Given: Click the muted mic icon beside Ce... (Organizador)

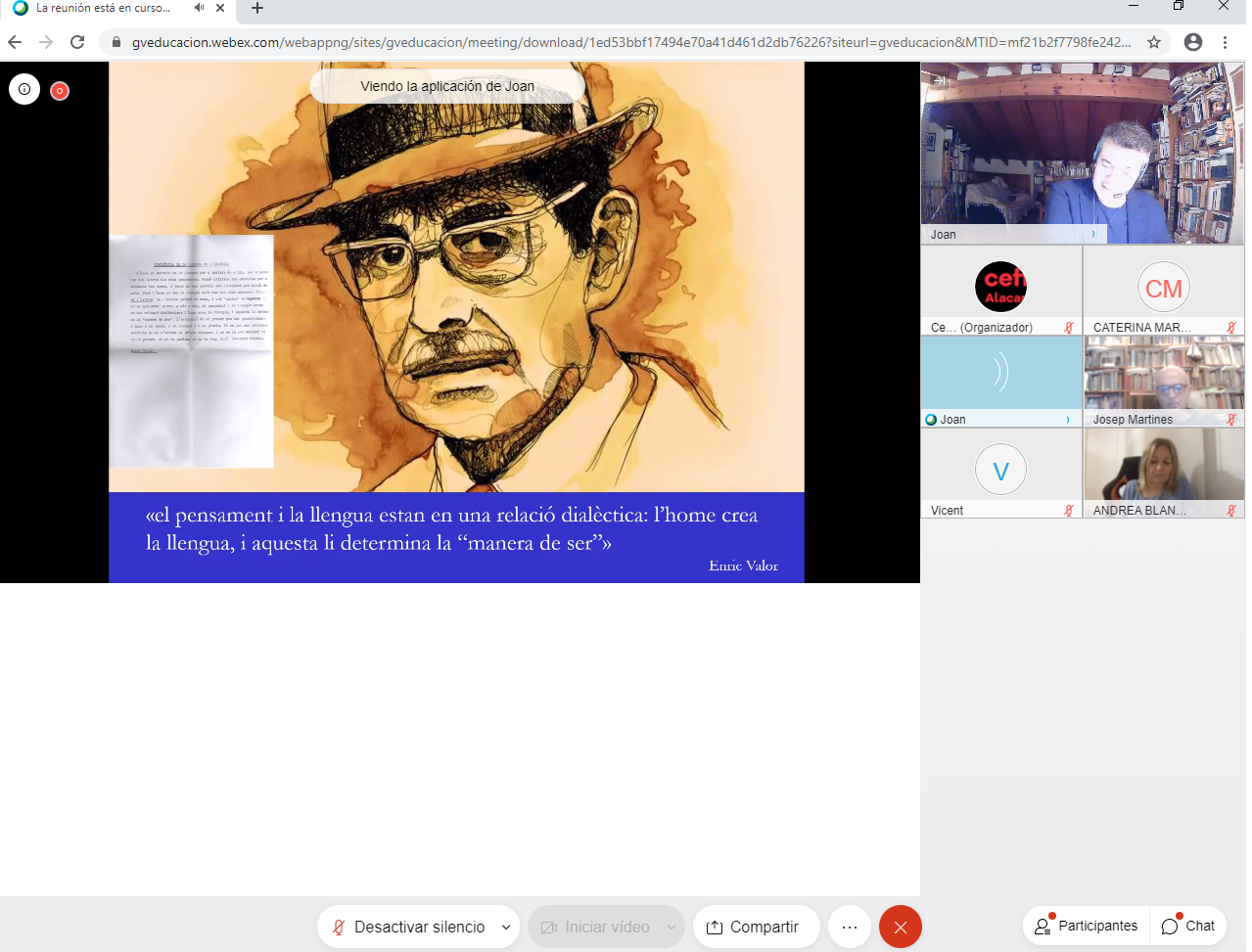Looking at the screenshot, I should coord(1069,328).
